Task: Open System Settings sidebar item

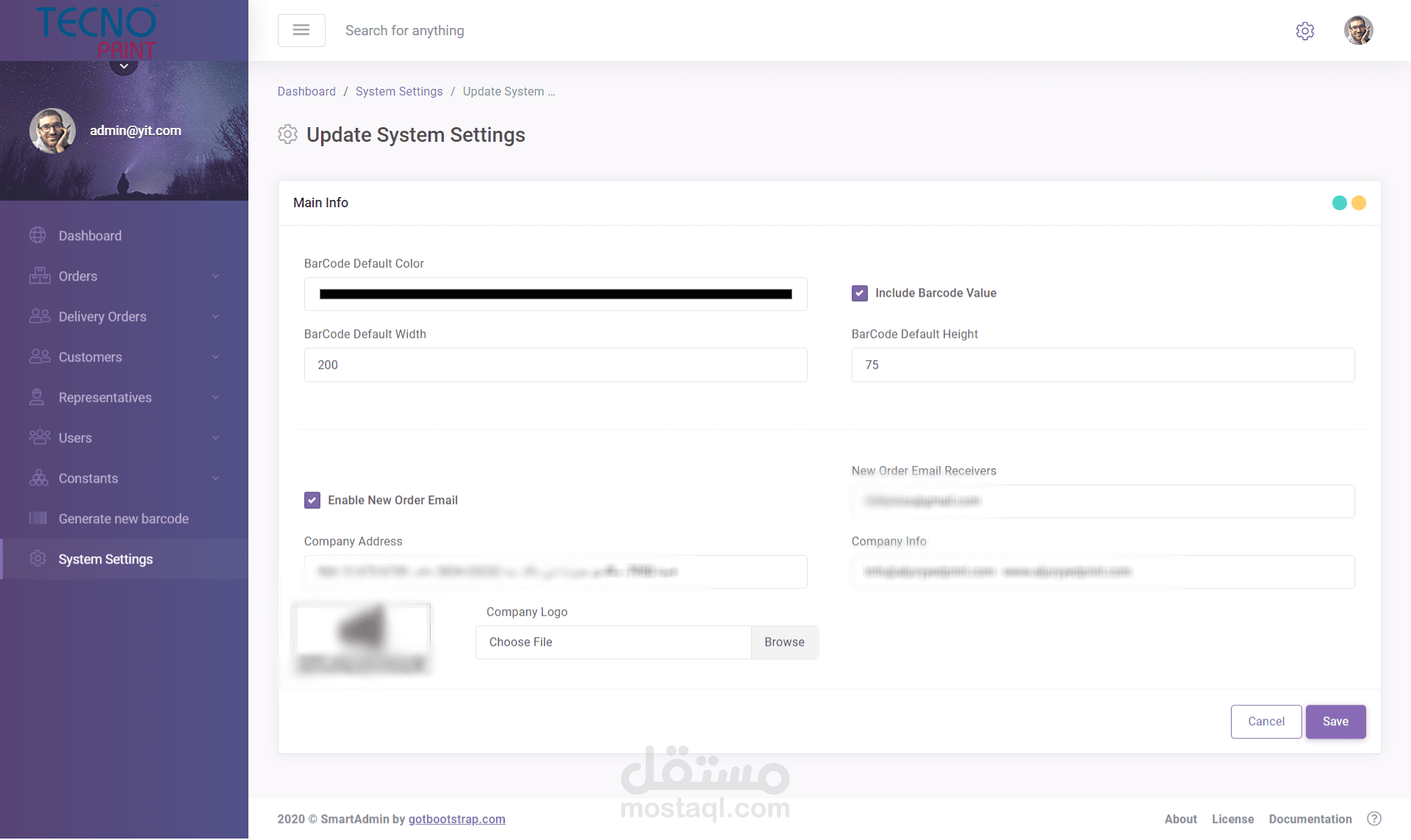Action: 106,559
